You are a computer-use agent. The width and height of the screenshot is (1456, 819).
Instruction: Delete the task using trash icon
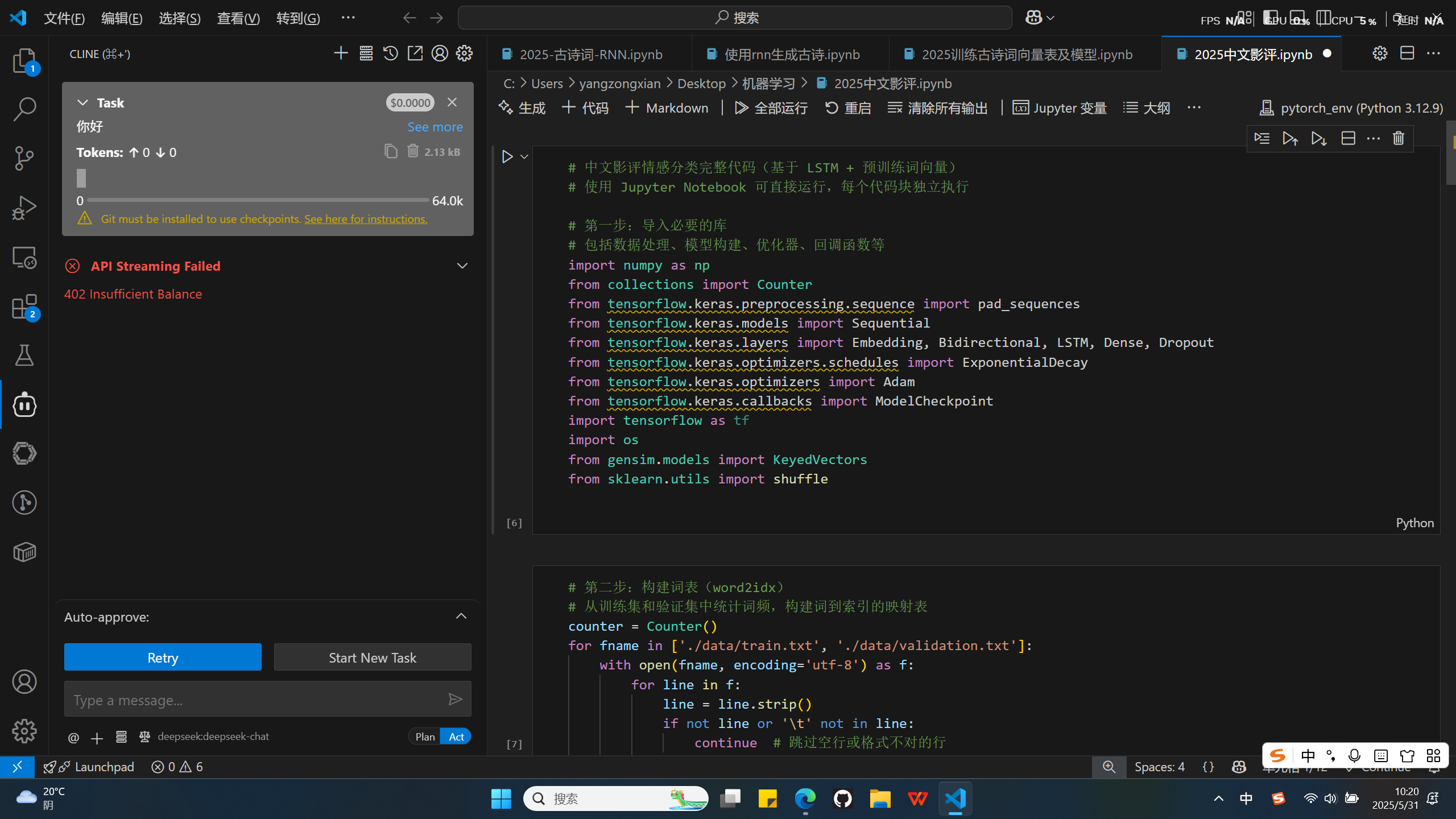(413, 151)
